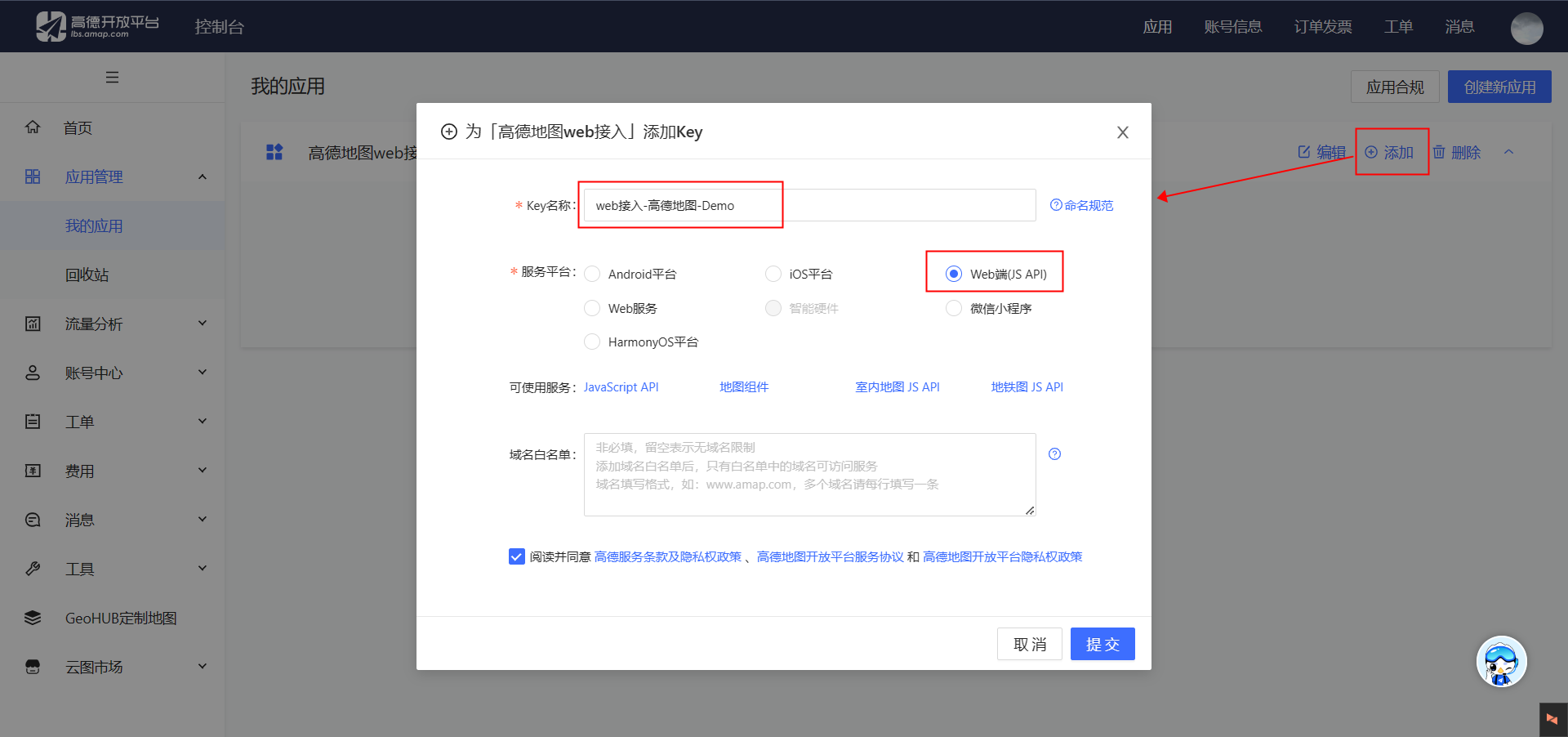Open the 高德地图开放平台服务协议 link

pyautogui.click(x=831, y=556)
